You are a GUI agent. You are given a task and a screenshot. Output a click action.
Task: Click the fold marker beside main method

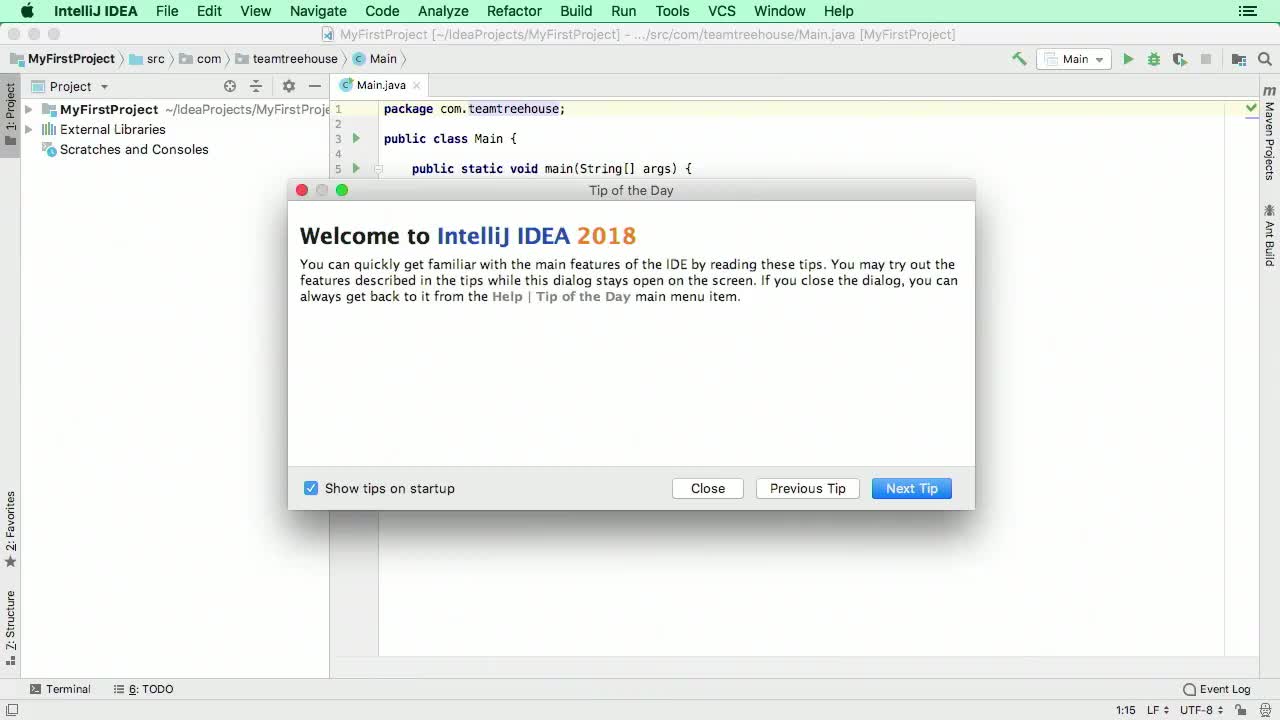click(x=378, y=169)
